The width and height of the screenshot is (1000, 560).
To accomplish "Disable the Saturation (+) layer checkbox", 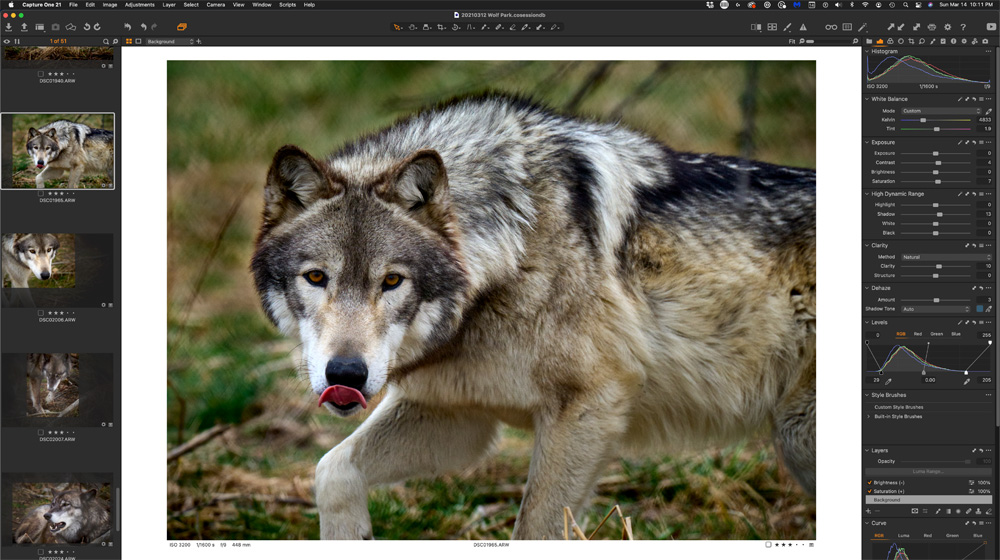I will (870, 491).
